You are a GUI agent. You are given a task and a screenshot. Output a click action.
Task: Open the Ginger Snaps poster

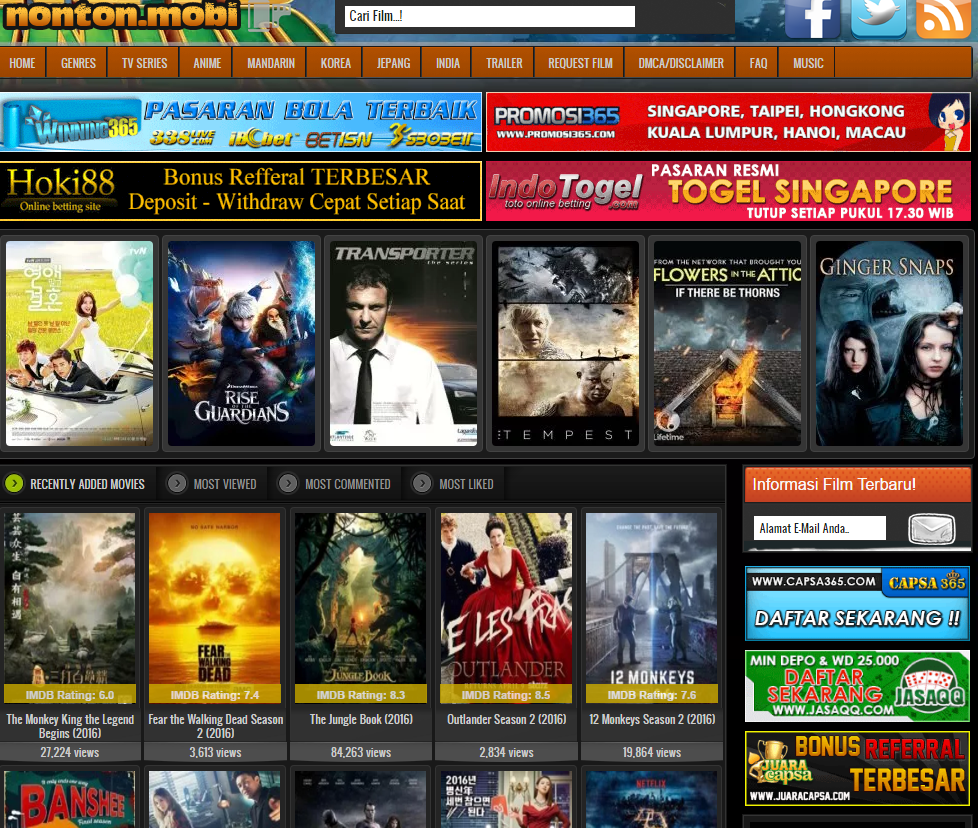[x=889, y=344]
